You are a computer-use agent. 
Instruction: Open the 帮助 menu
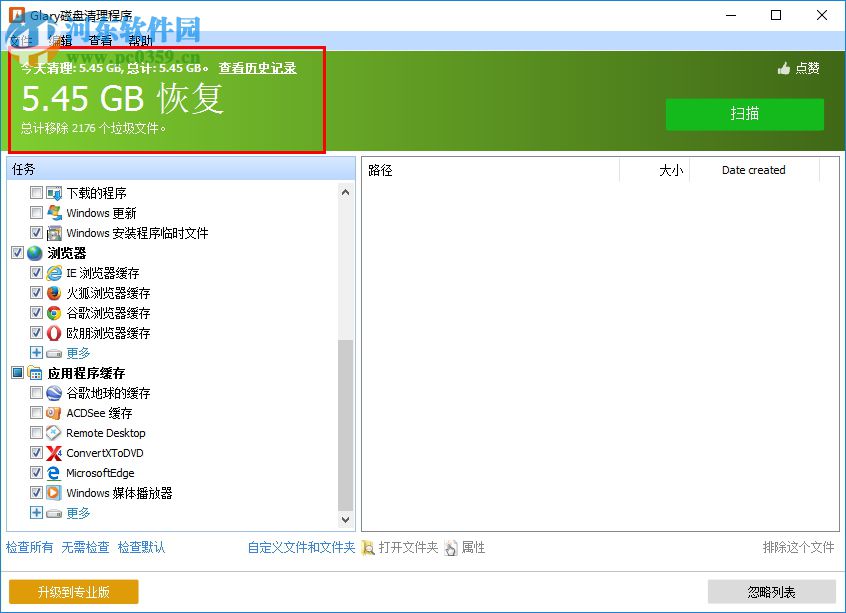click(x=138, y=41)
